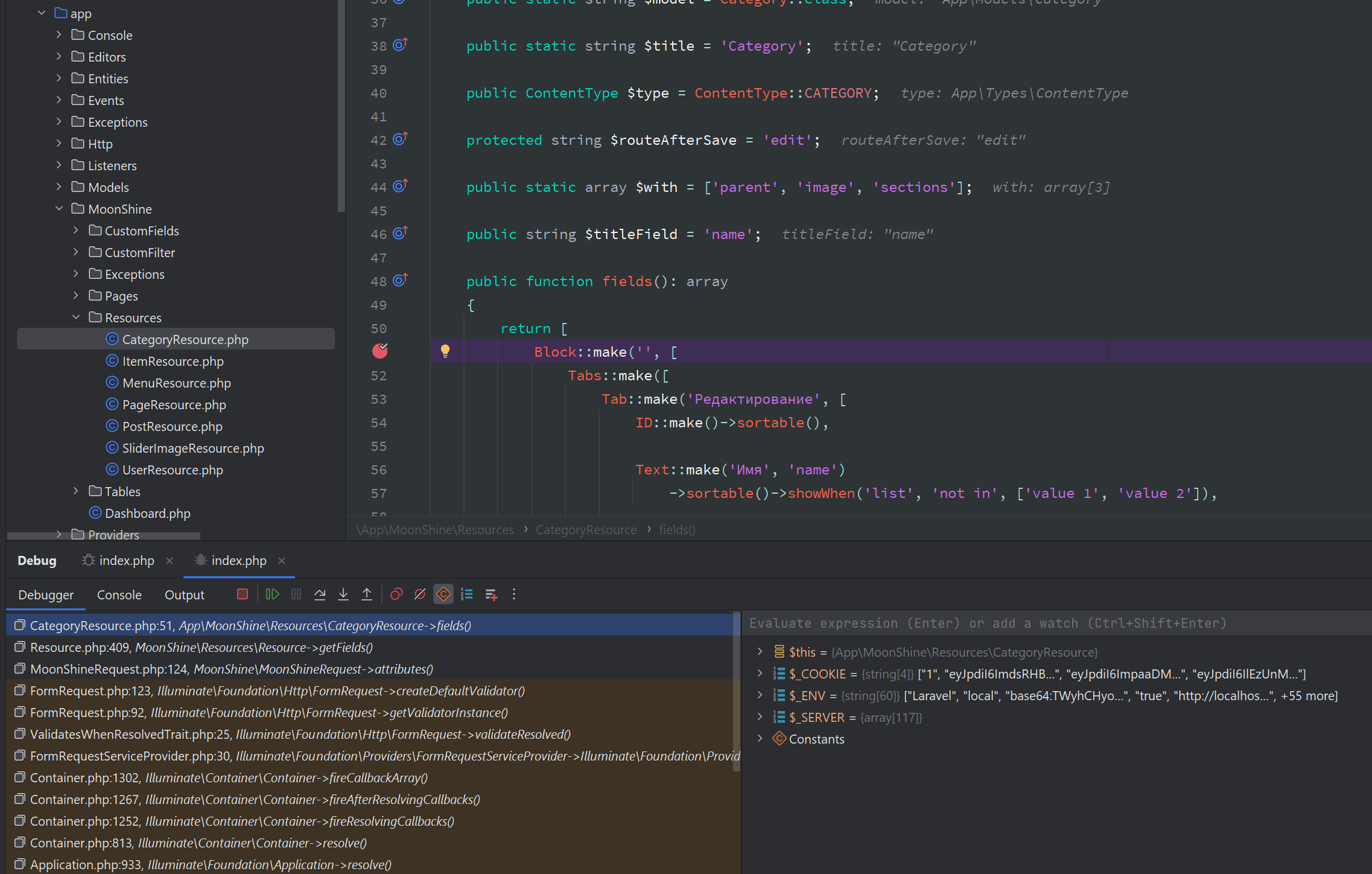Viewport: 1372px width, 874px height.
Task: Step into the function
Action: (343, 595)
